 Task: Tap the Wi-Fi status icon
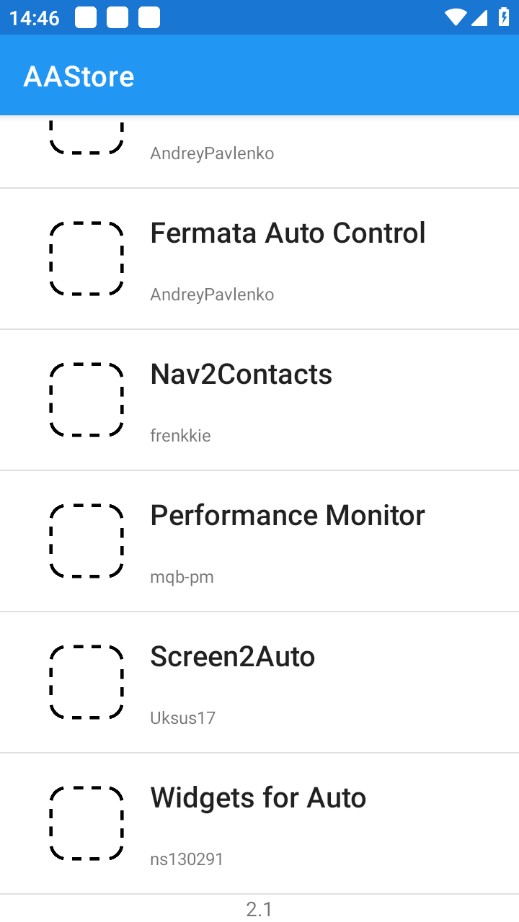coord(454,18)
